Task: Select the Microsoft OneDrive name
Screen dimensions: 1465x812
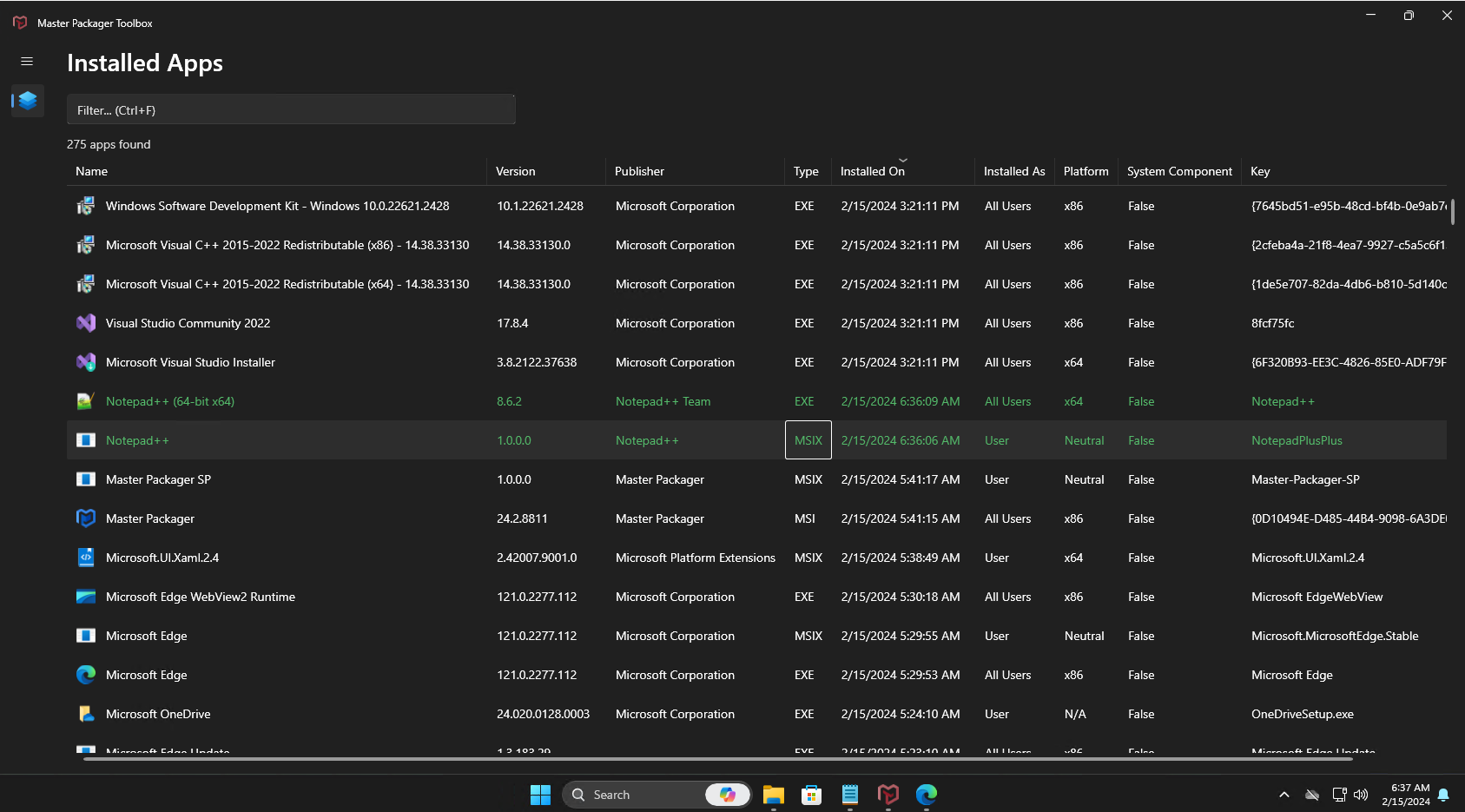Action: 158,714
